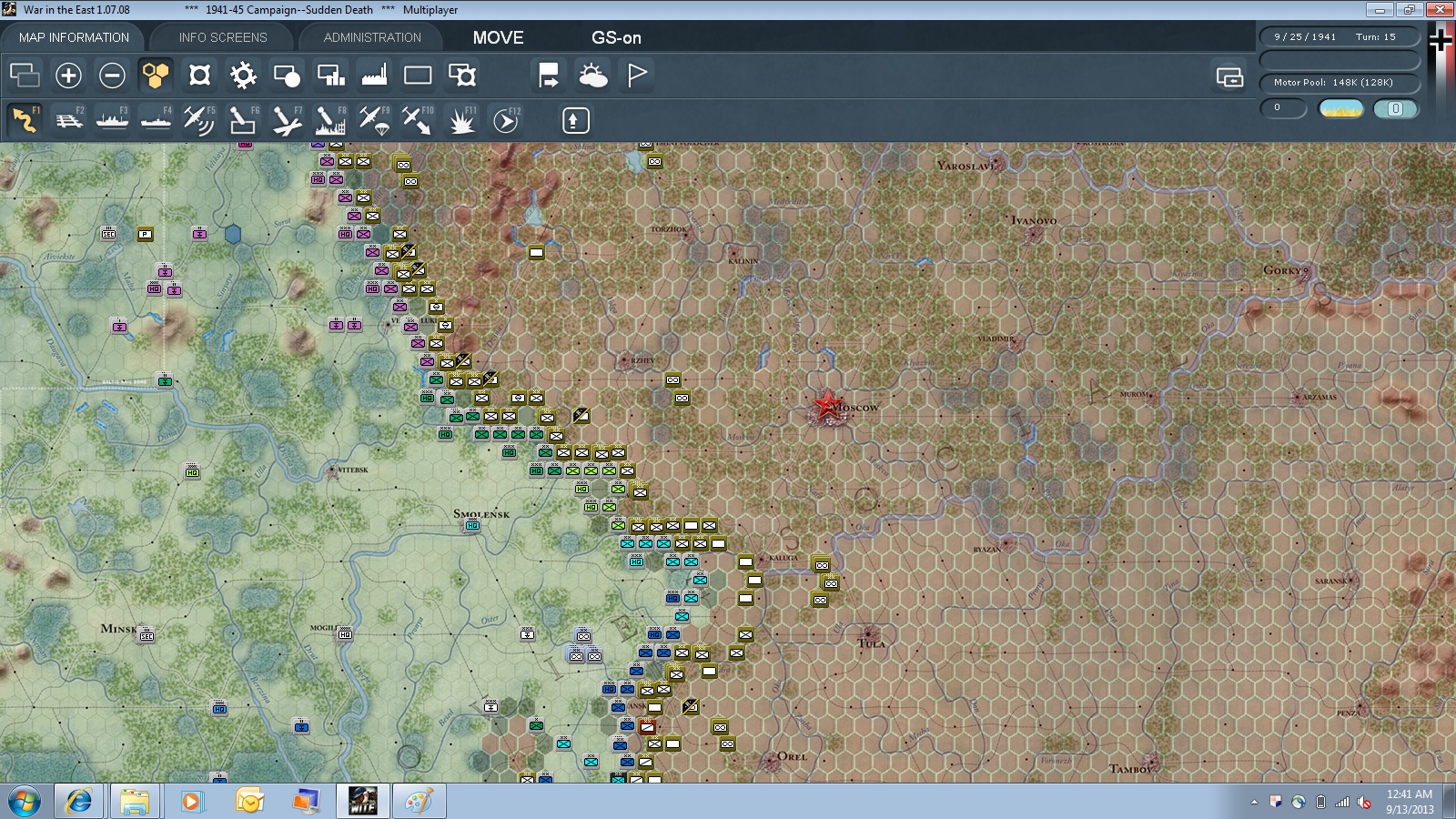Open Internet Explorer from taskbar
Image resolution: width=1456 pixels, height=819 pixels.
click(79, 802)
